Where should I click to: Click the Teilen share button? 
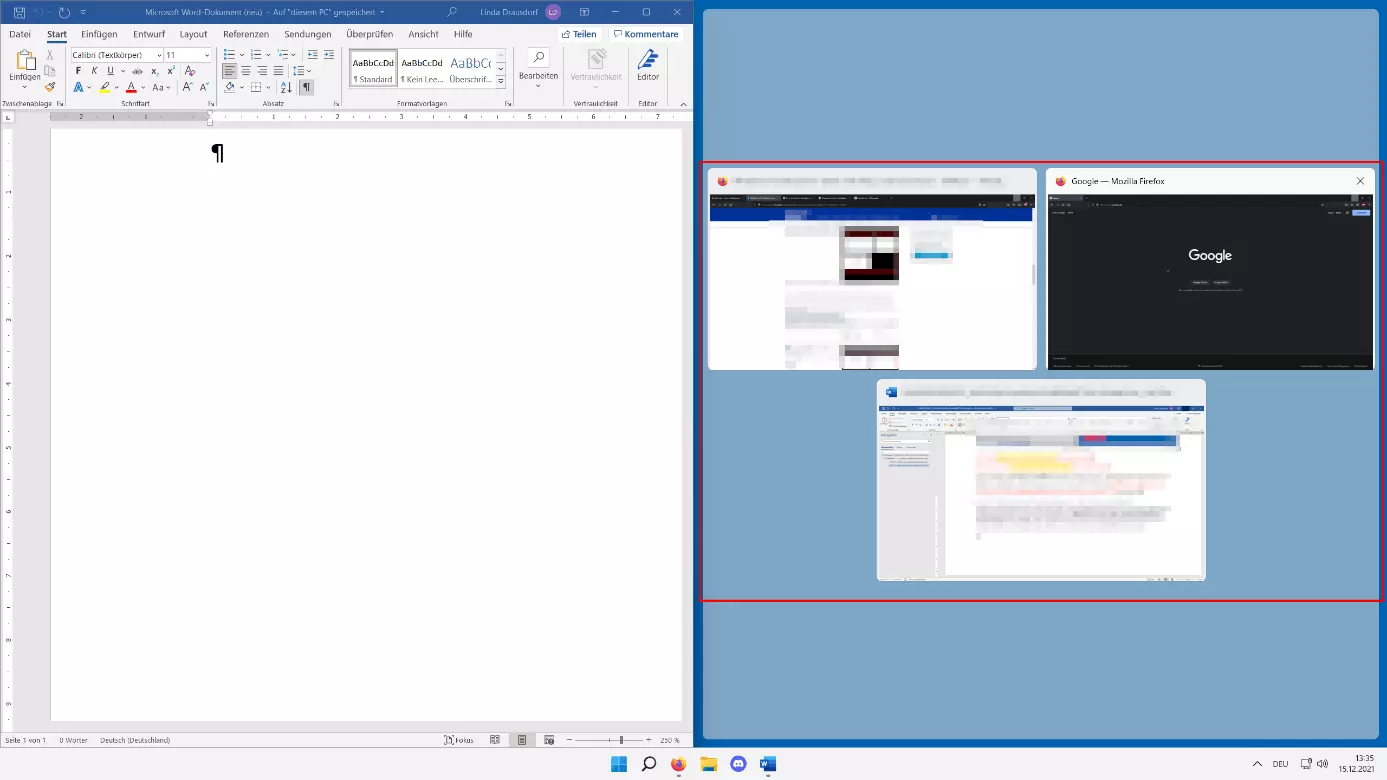tap(579, 34)
